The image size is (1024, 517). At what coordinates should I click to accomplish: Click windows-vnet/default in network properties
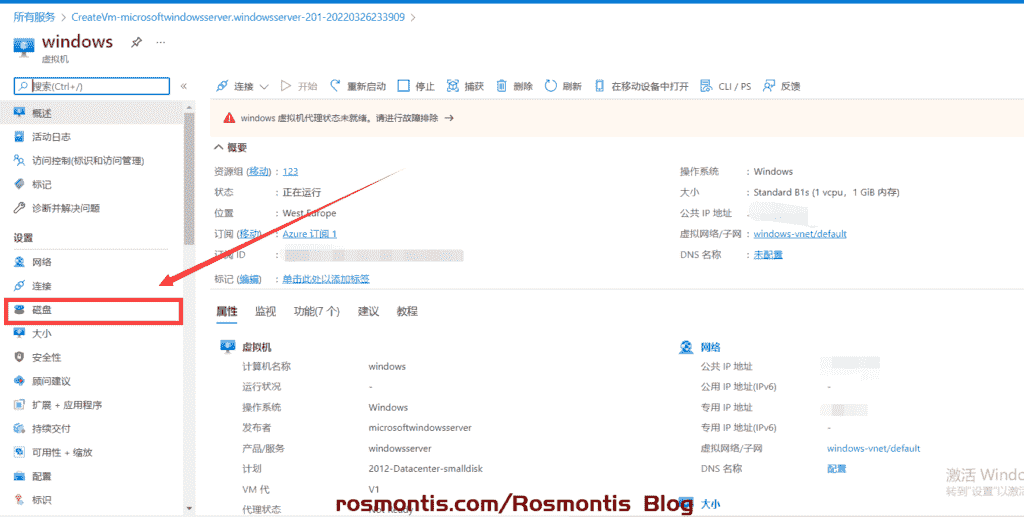873,448
